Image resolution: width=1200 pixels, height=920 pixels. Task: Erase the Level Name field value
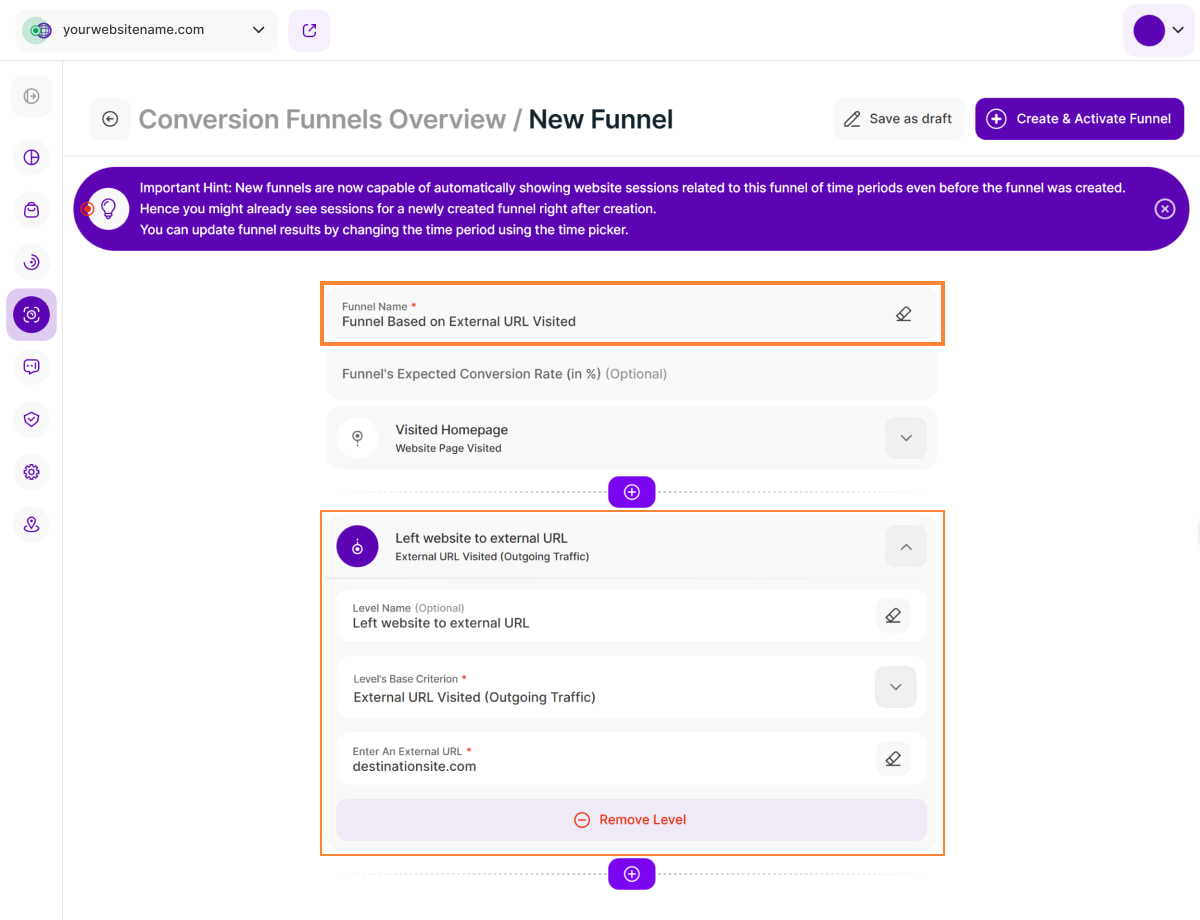pos(893,615)
